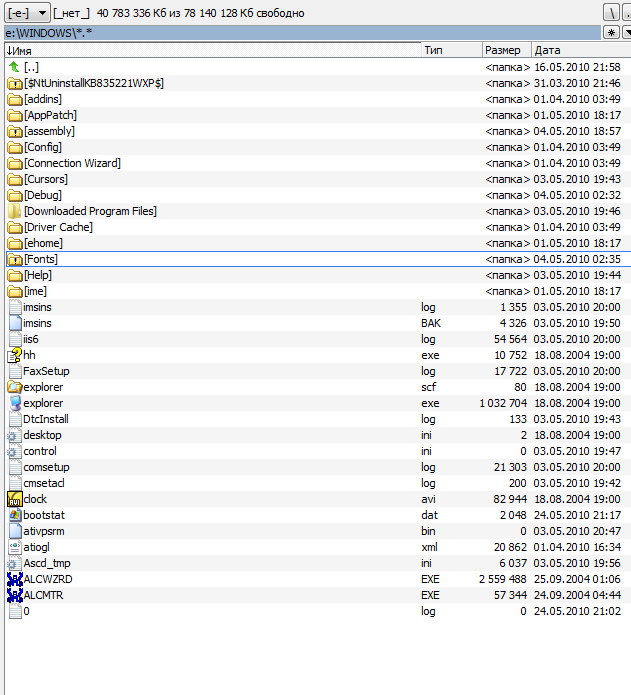The height and width of the screenshot is (695, 631).
Task: Select the comsetup file name
Action: (47, 467)
